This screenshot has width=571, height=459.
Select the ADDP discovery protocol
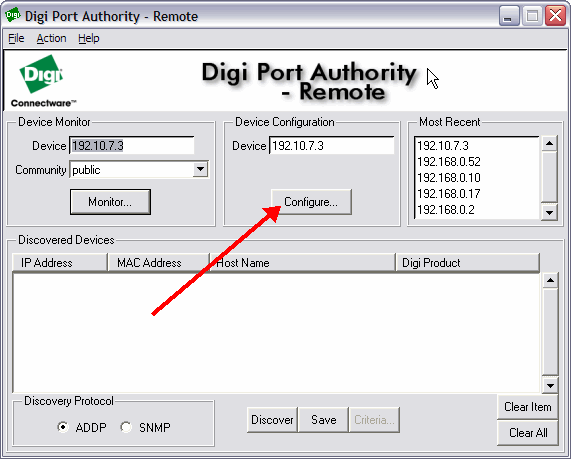pyautogui.click(x=63, y=427)
